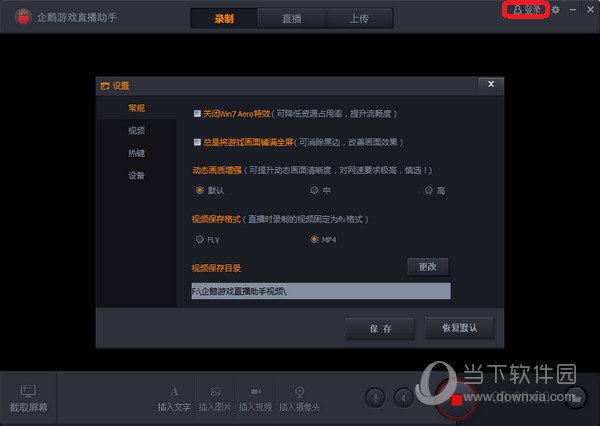600x426 pixels.
Task: Click the penguin app logo icon
Action: pos(23,17)
